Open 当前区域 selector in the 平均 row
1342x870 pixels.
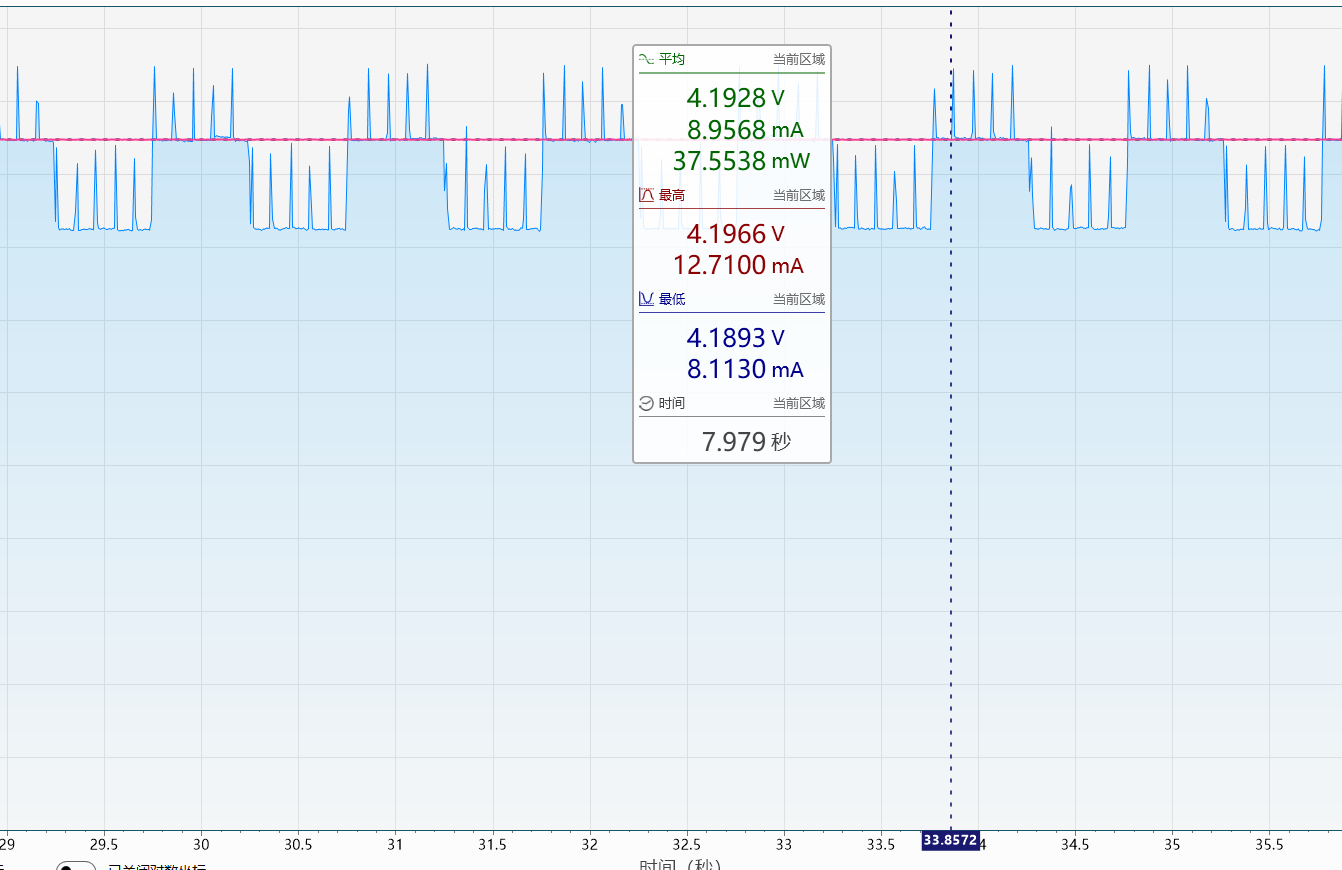tap(798, 59)
